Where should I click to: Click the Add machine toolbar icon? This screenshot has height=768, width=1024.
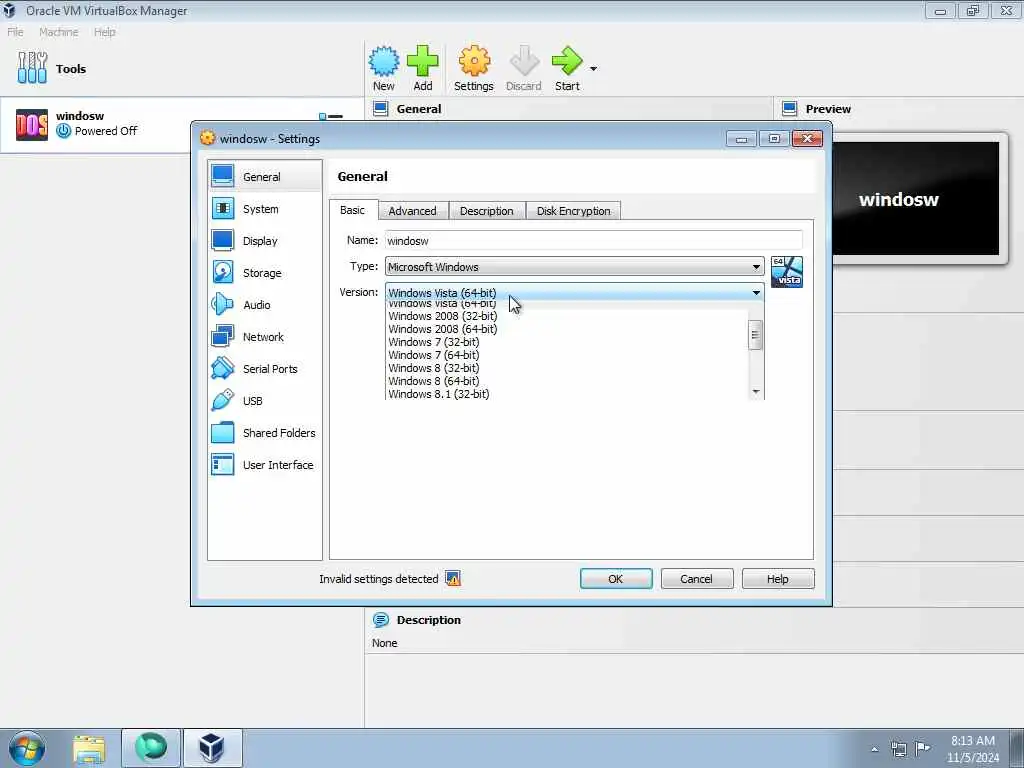[x=423, y=68]
